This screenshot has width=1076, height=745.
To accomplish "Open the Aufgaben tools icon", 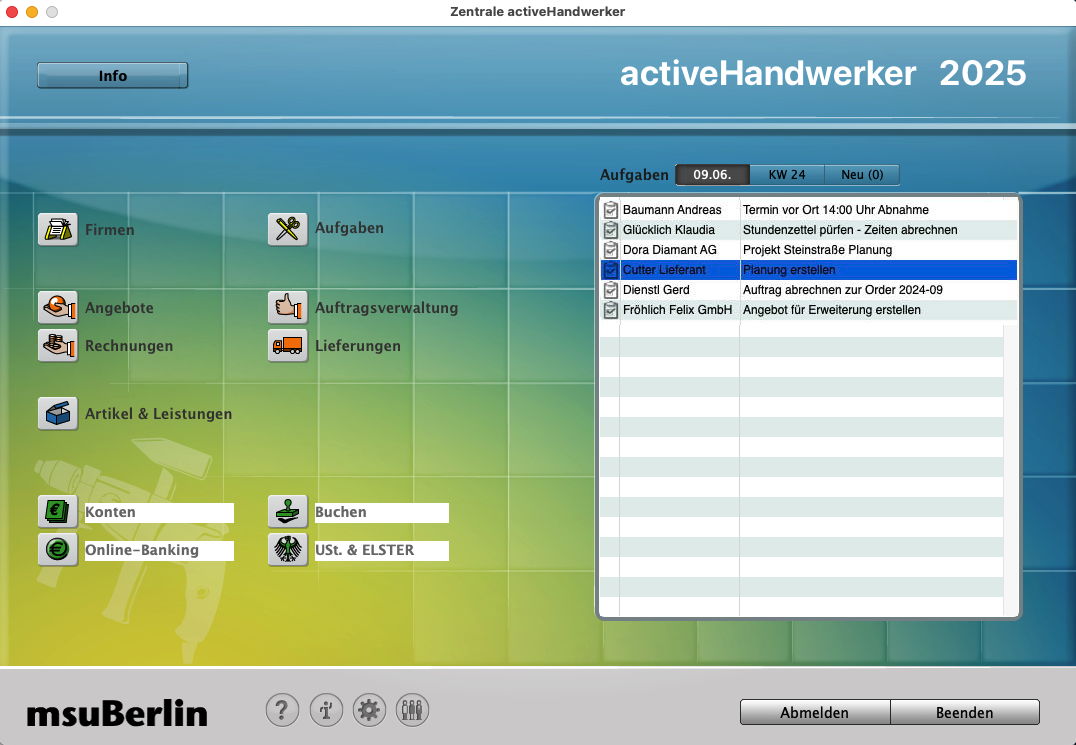I will coord(288,228).
